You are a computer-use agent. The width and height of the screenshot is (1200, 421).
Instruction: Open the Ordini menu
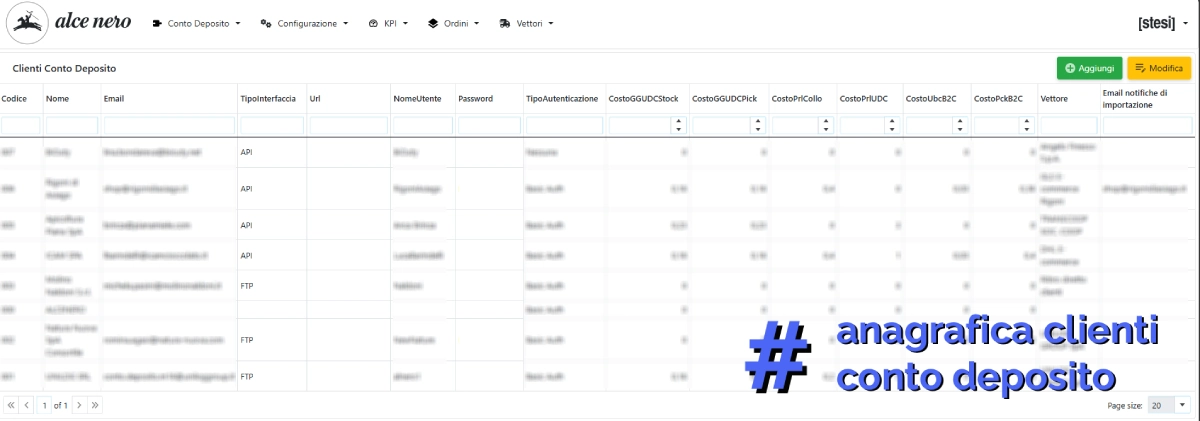[453, 23]
